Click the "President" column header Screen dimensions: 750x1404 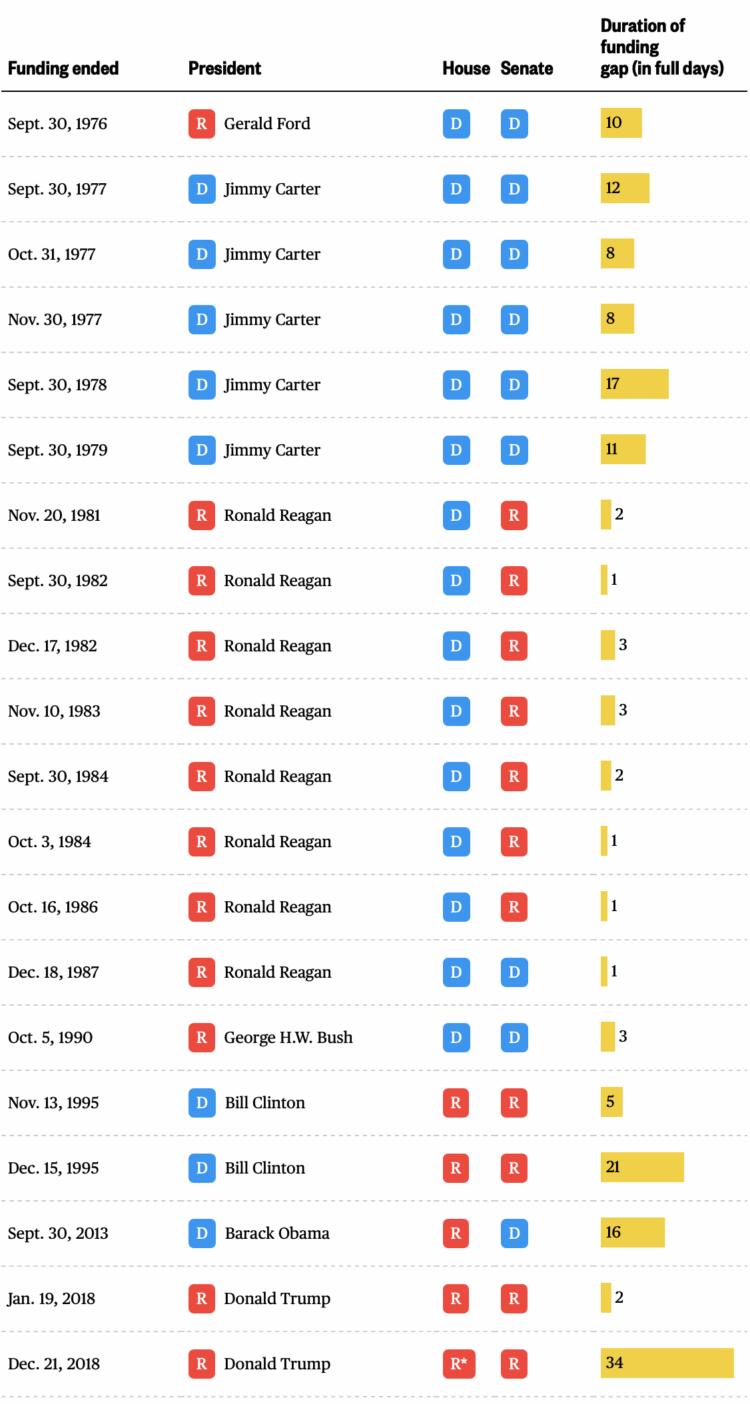tap(224, 68)
